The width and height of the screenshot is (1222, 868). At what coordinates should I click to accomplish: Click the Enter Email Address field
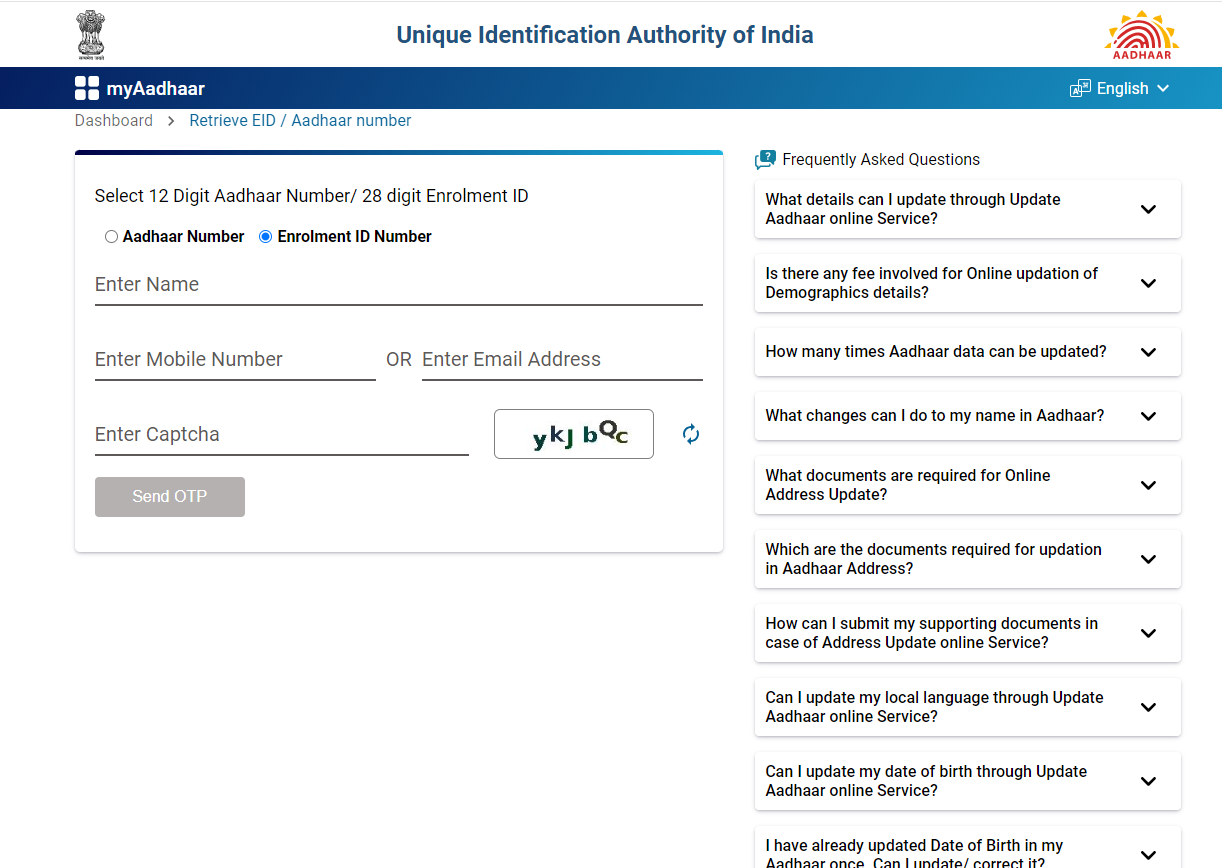point(562,360)
